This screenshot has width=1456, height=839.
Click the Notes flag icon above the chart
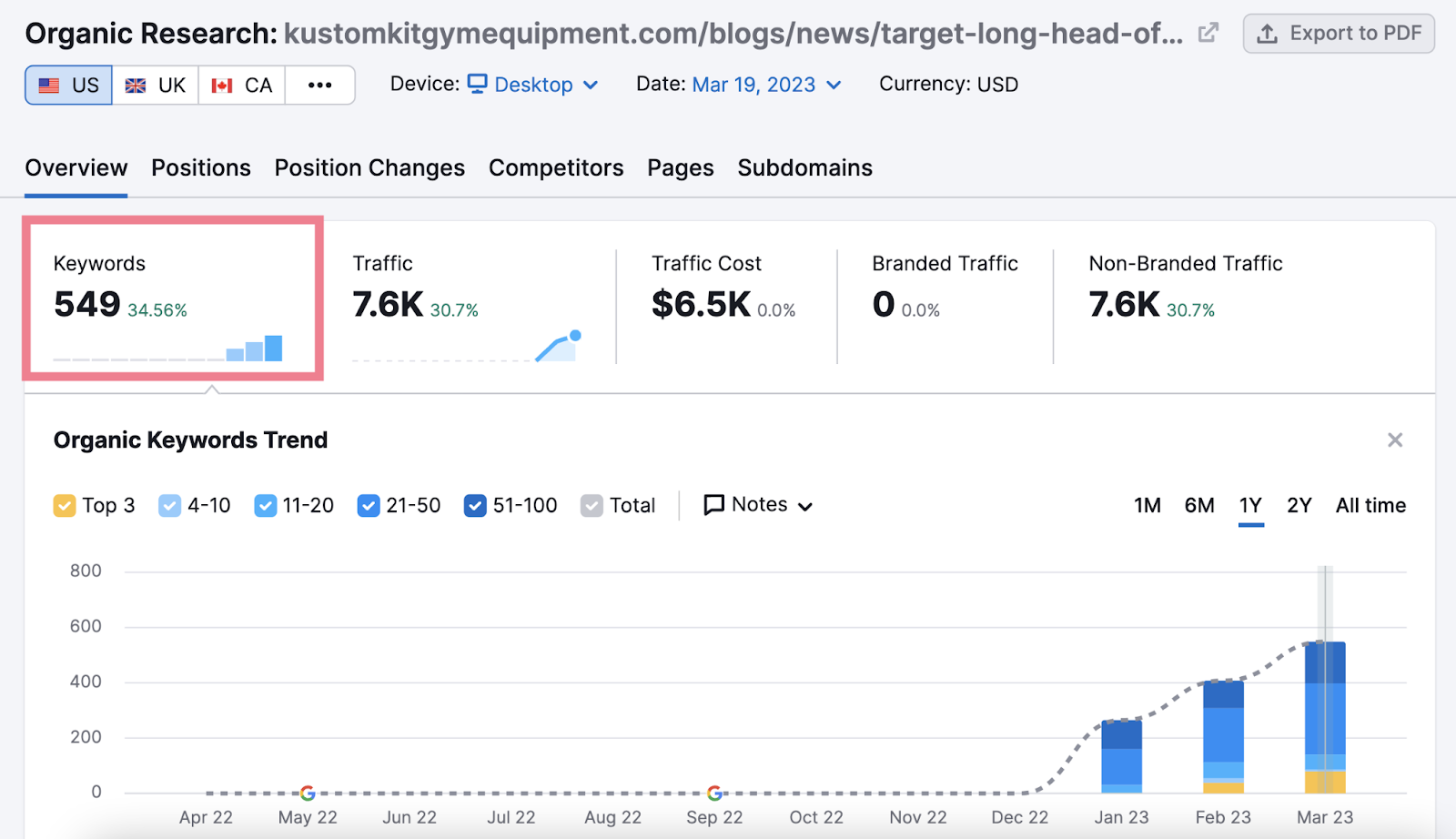tap(714, 505)
